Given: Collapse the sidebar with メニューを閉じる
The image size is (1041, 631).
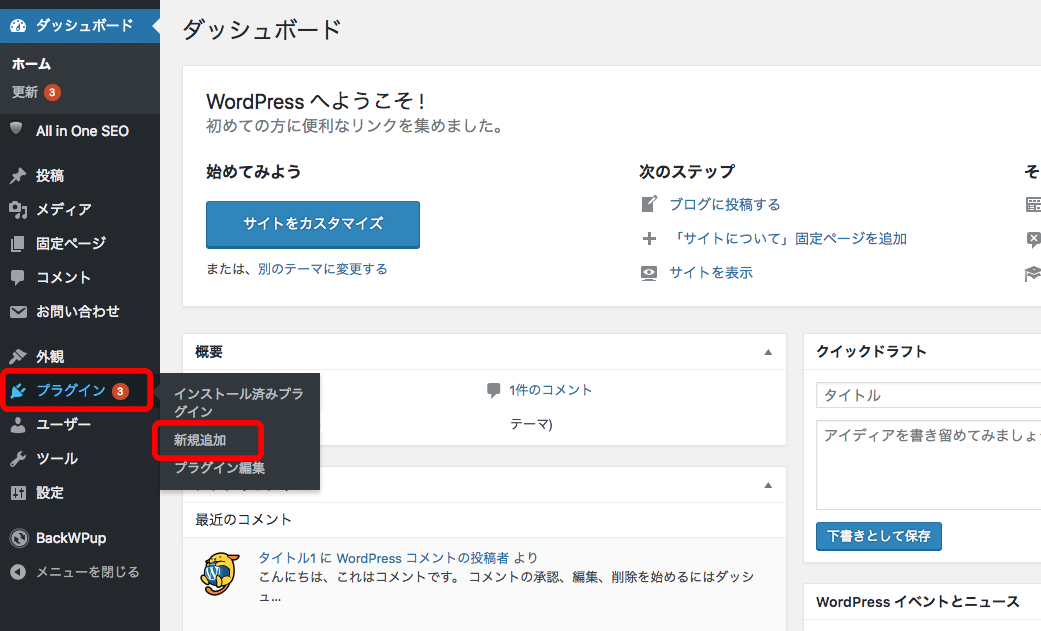Looking at the screenshot, I should (x=76, y=572).
